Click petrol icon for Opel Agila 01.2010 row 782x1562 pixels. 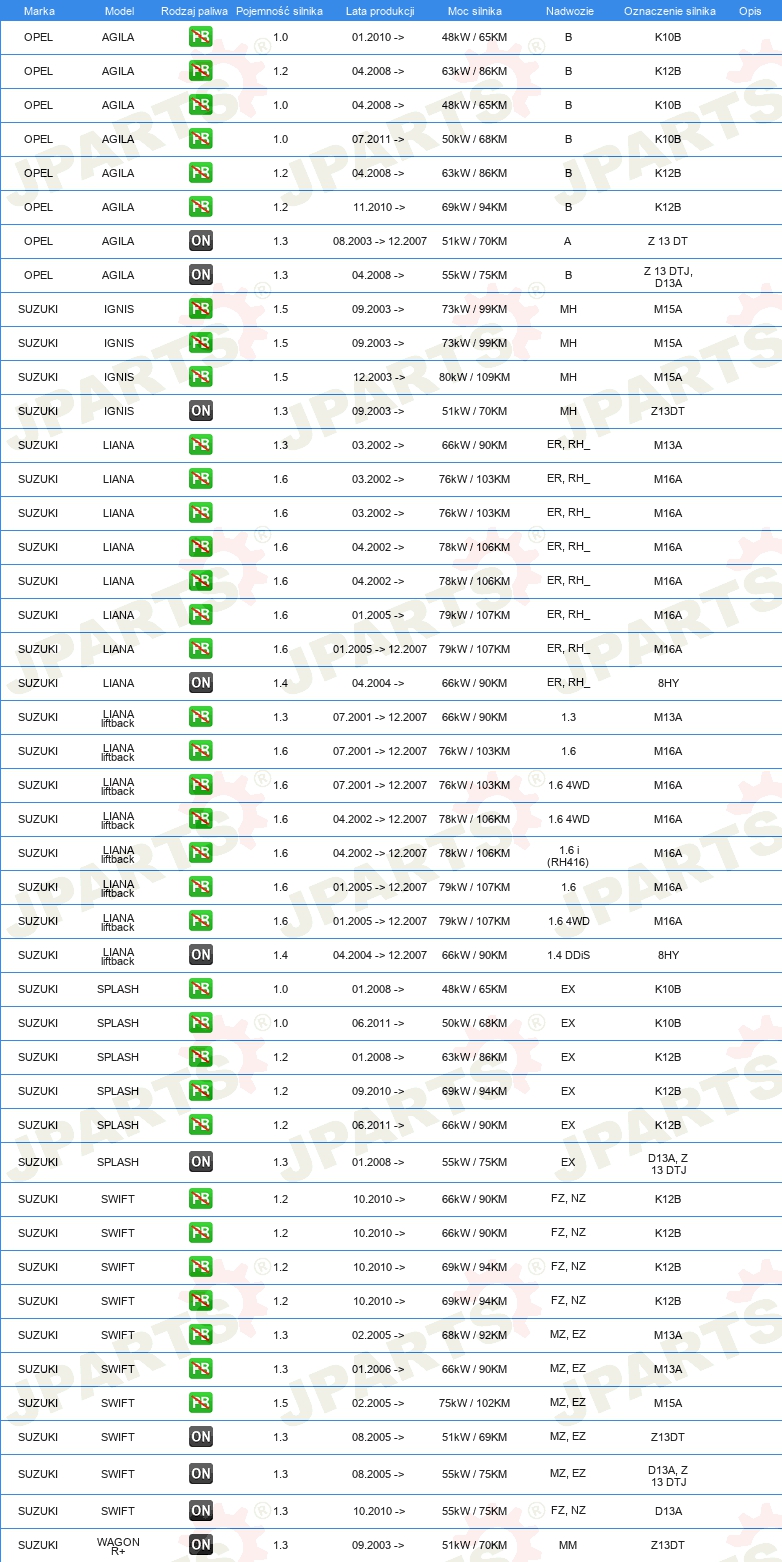201,37
